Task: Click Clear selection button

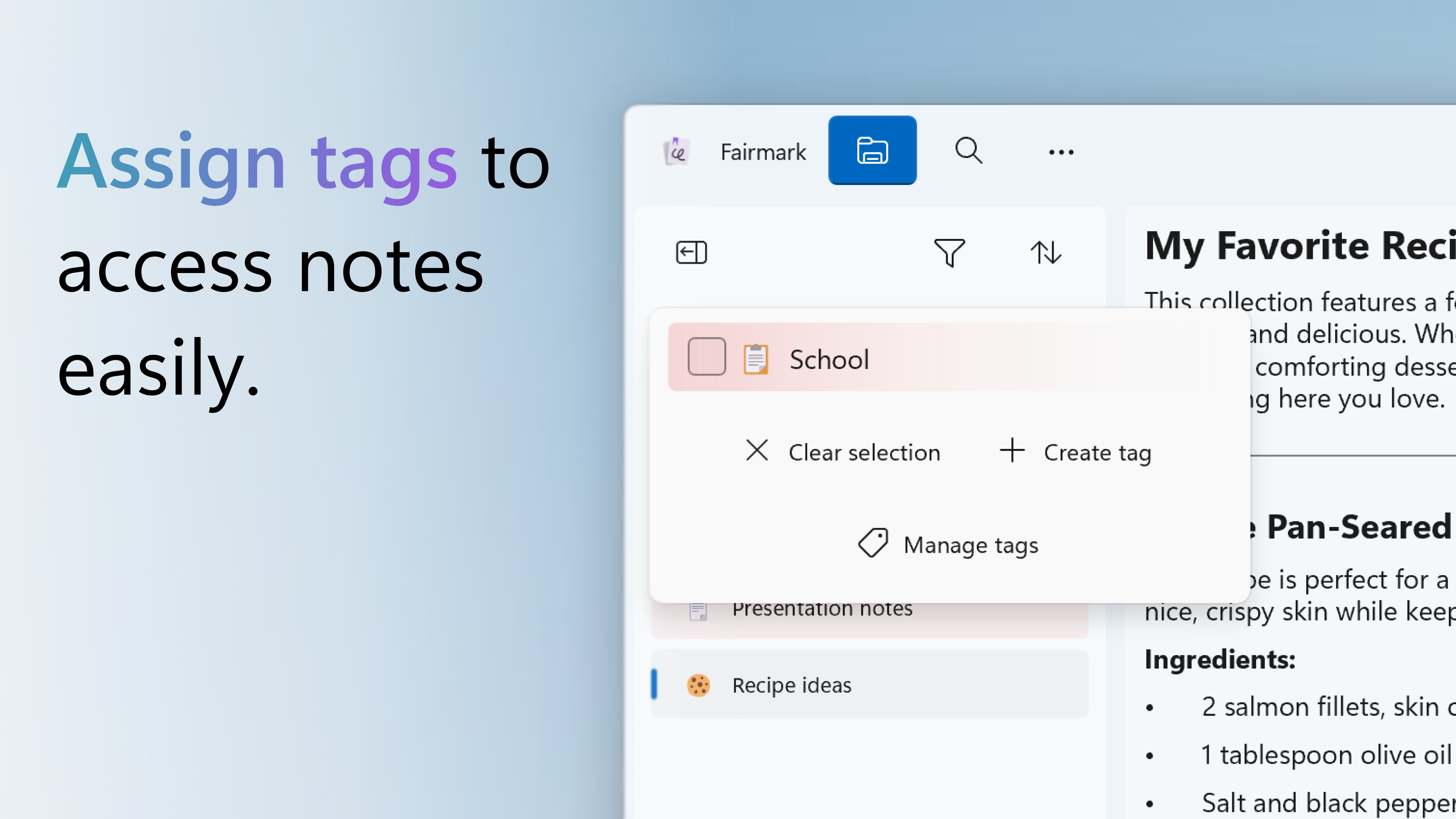Action: [842, 452]
